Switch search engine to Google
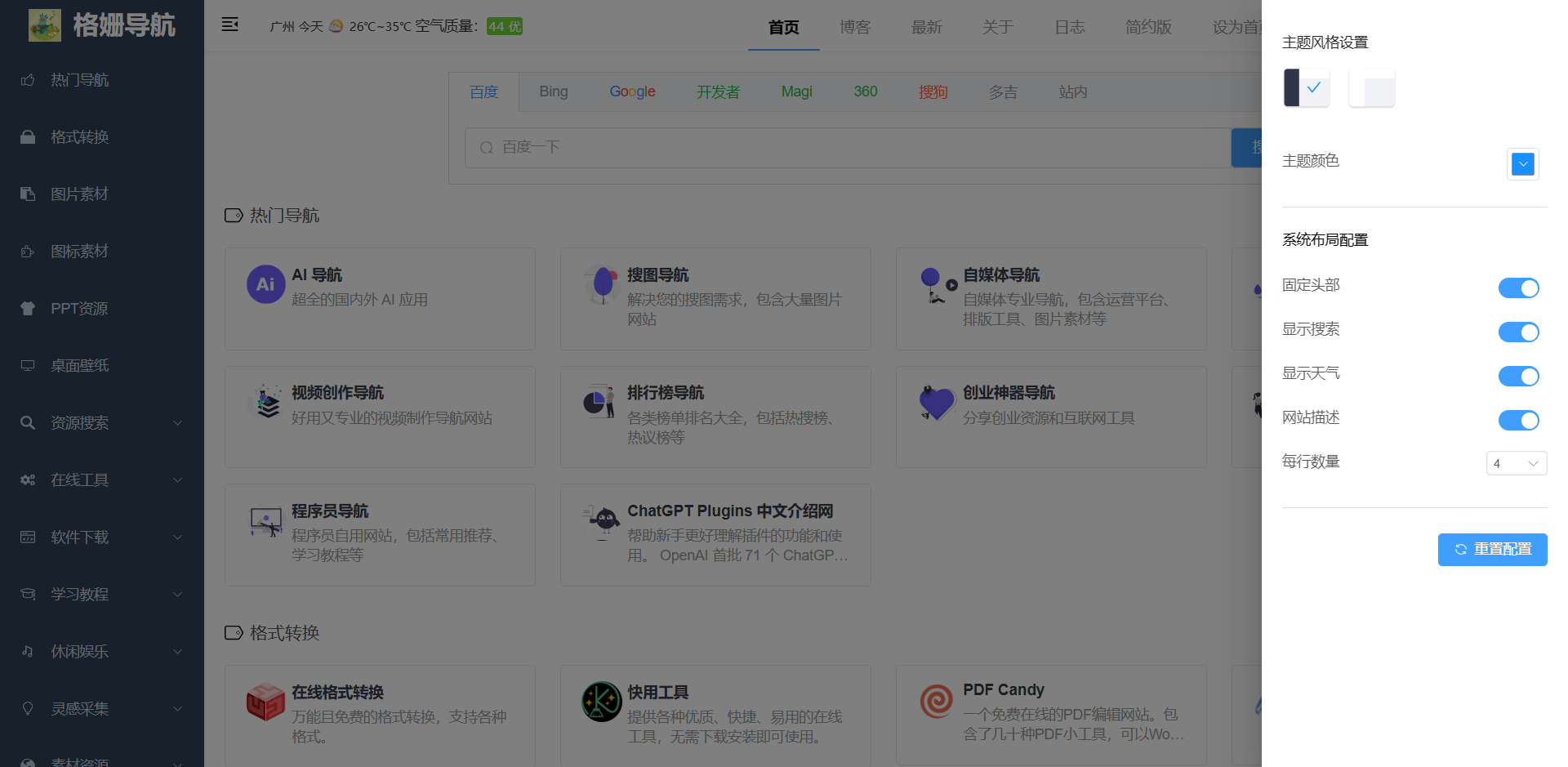Viewport: 1568px width, 767px height. pos(632,91)
